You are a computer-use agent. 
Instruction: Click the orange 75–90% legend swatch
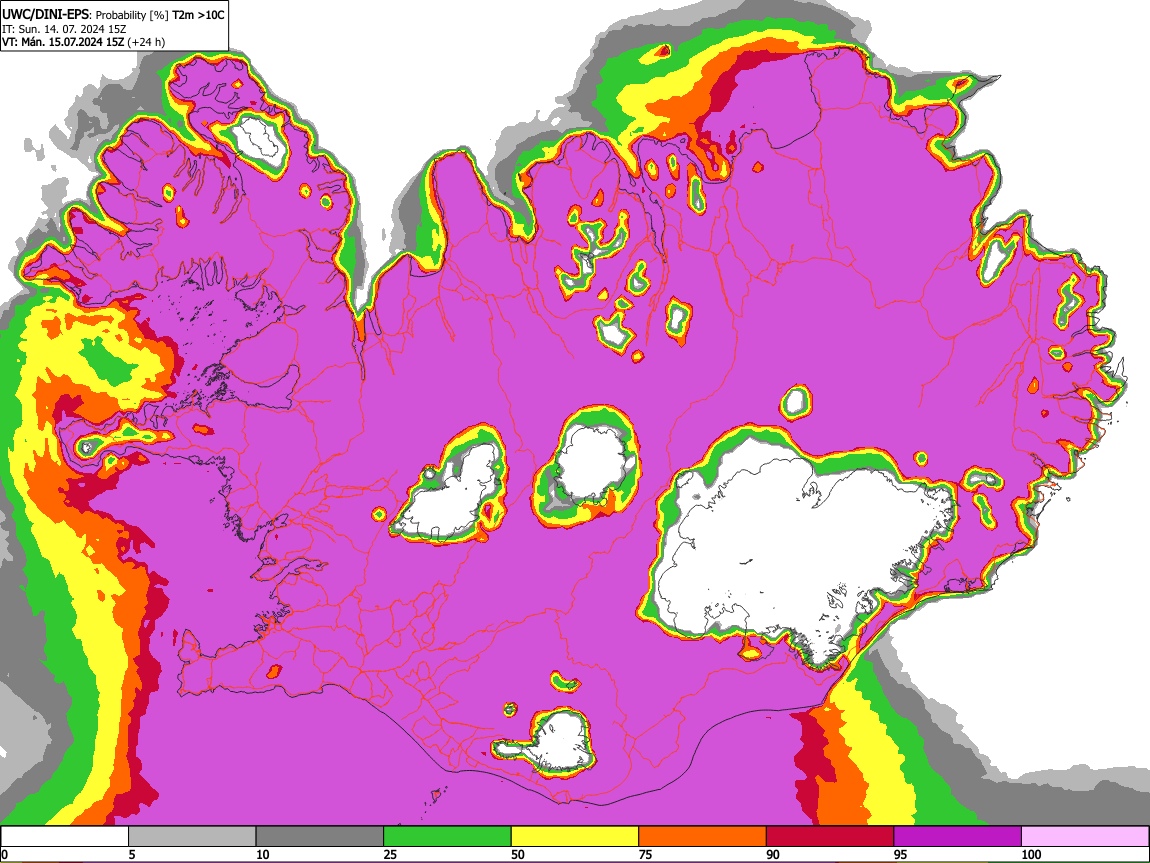pos(703,837)
